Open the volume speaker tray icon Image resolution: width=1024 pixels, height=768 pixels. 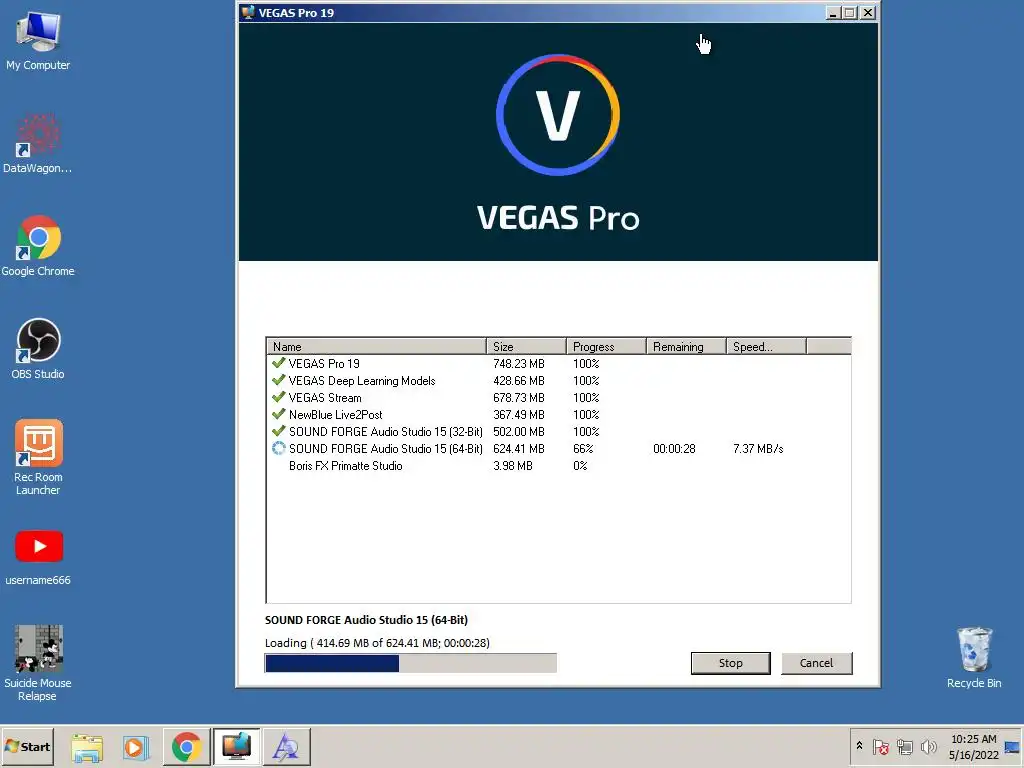coord(928,746)
